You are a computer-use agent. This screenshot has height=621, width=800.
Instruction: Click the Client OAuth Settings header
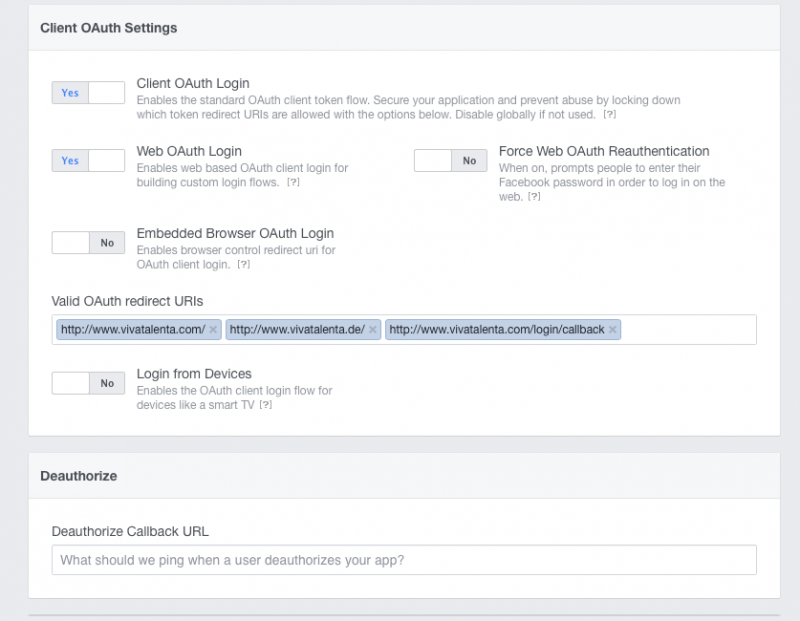click(x=109, y=28)
